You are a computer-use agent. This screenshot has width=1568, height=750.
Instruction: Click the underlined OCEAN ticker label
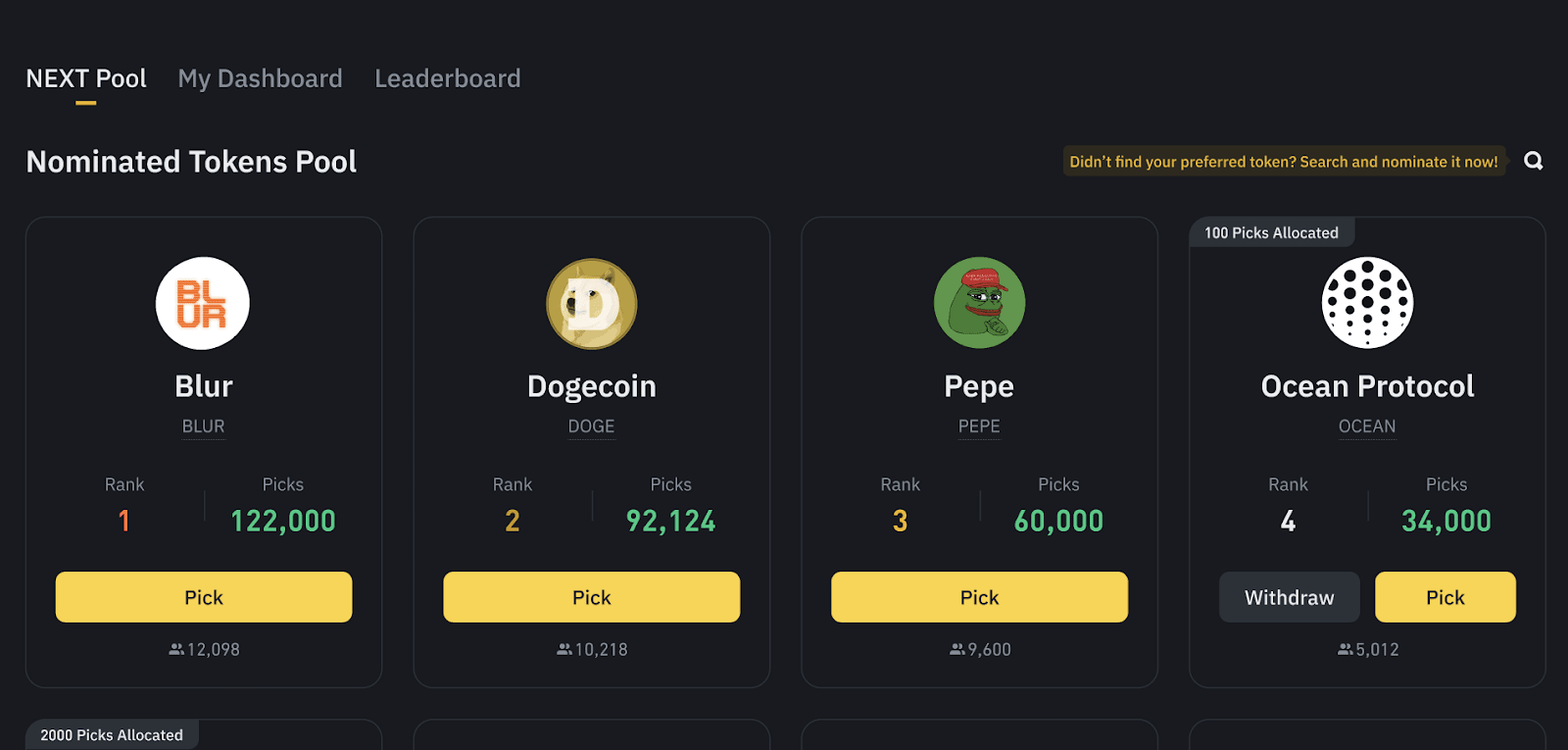1367,426
